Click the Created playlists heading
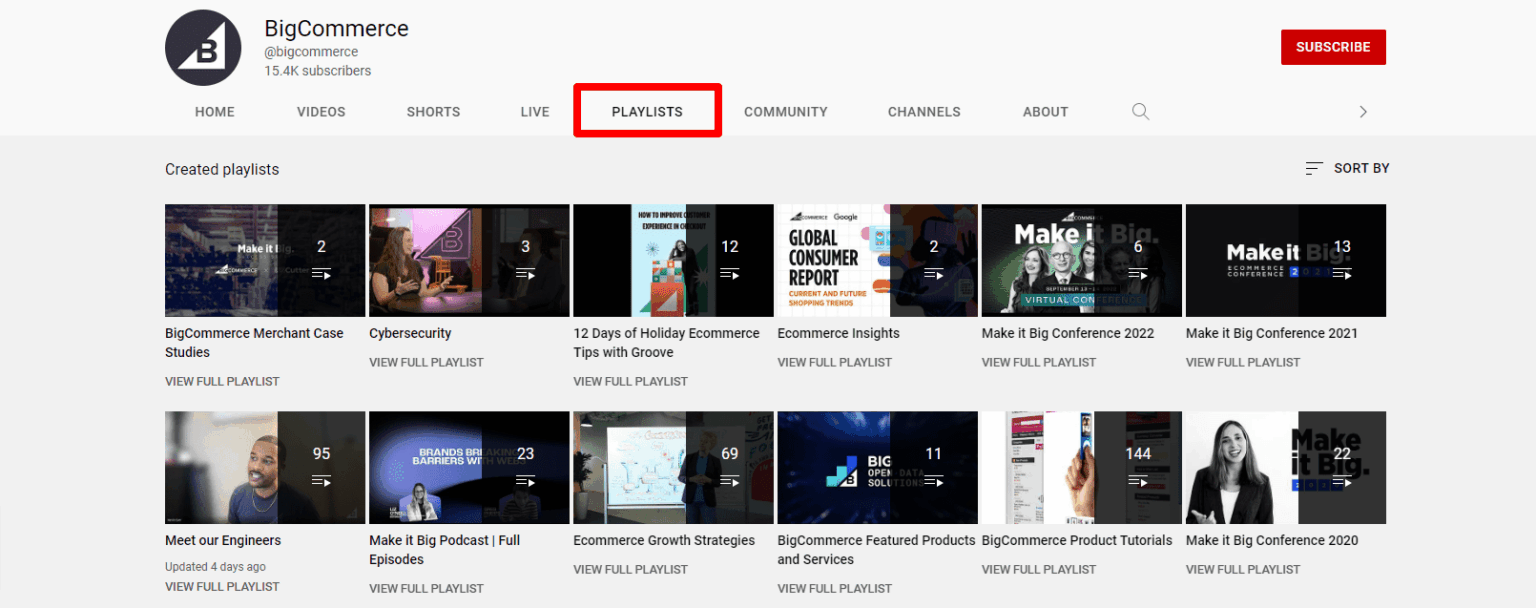Screen dimensions: 1536x608 click(x=222, y=169)
